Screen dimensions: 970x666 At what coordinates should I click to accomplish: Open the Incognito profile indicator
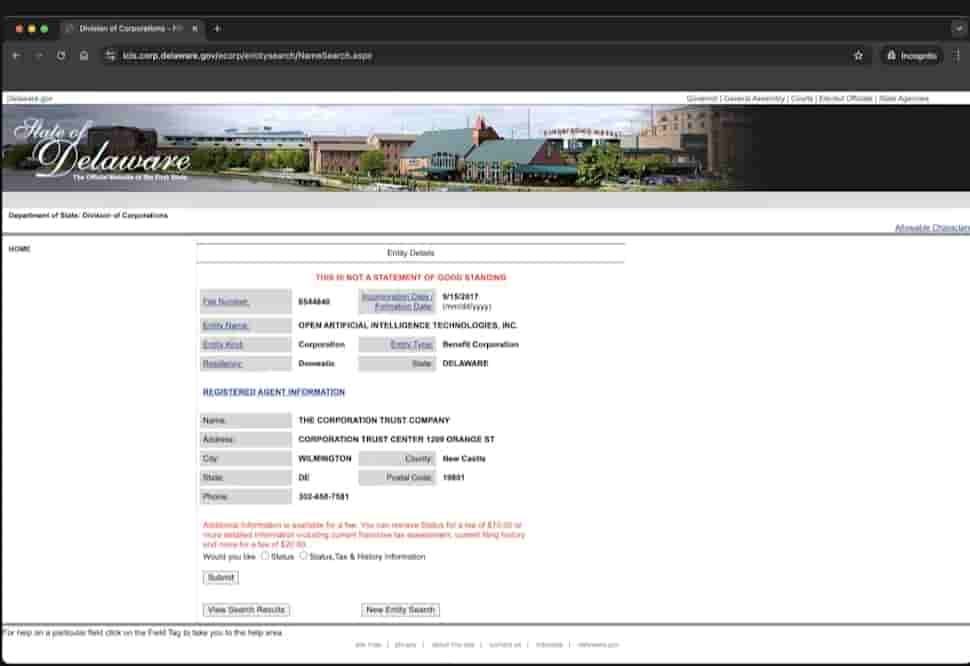pos(912,56)
